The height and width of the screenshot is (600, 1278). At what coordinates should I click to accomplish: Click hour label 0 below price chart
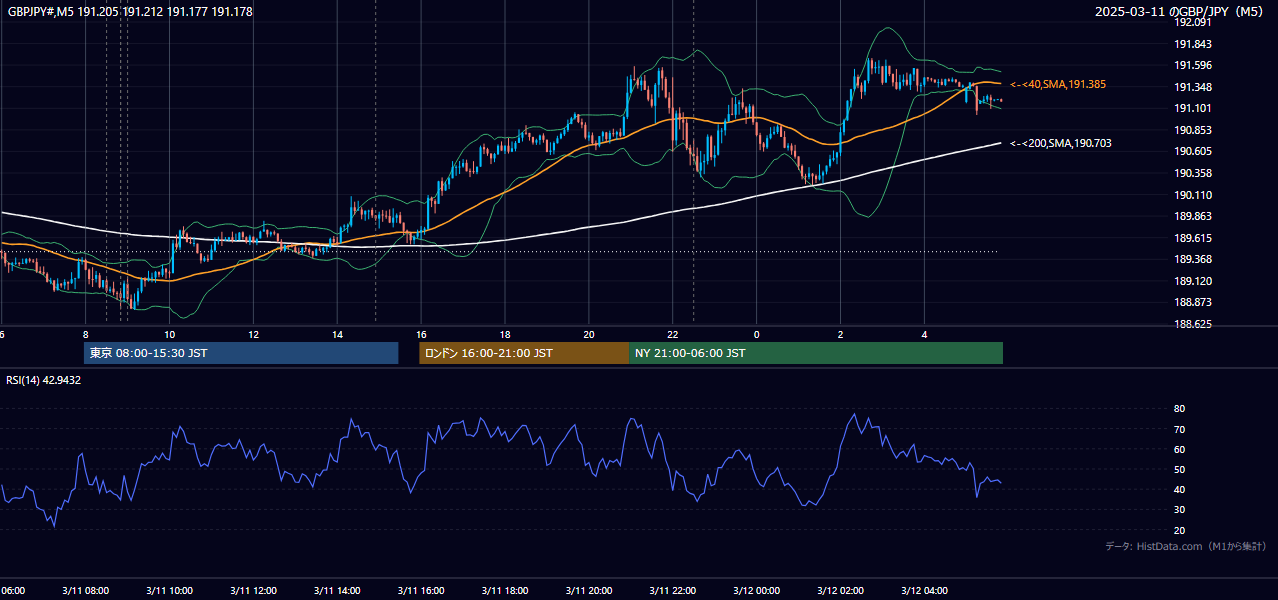click(x=757, y=334)
